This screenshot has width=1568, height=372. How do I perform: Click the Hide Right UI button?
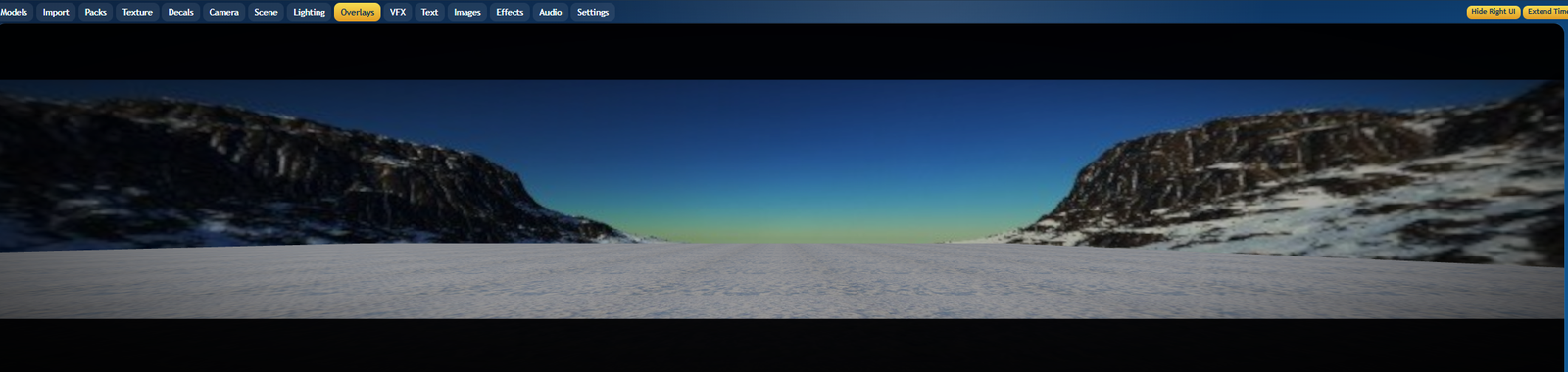[1494, 12]
